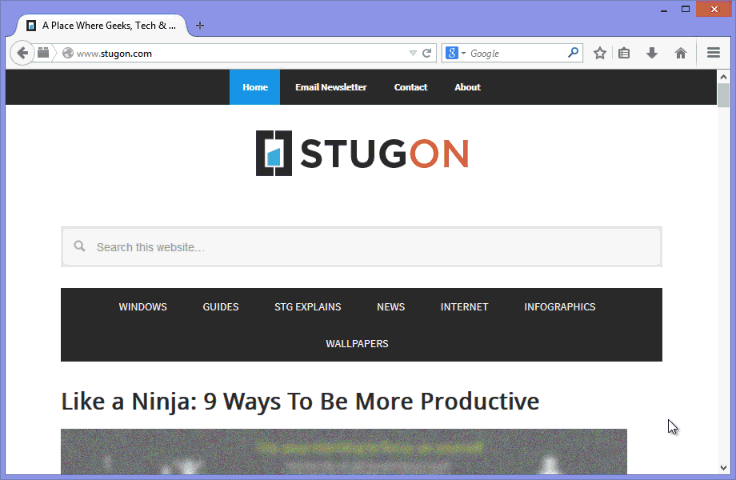Open STG EXPLAINS category
Screen dimensions: 736x480
308,307
